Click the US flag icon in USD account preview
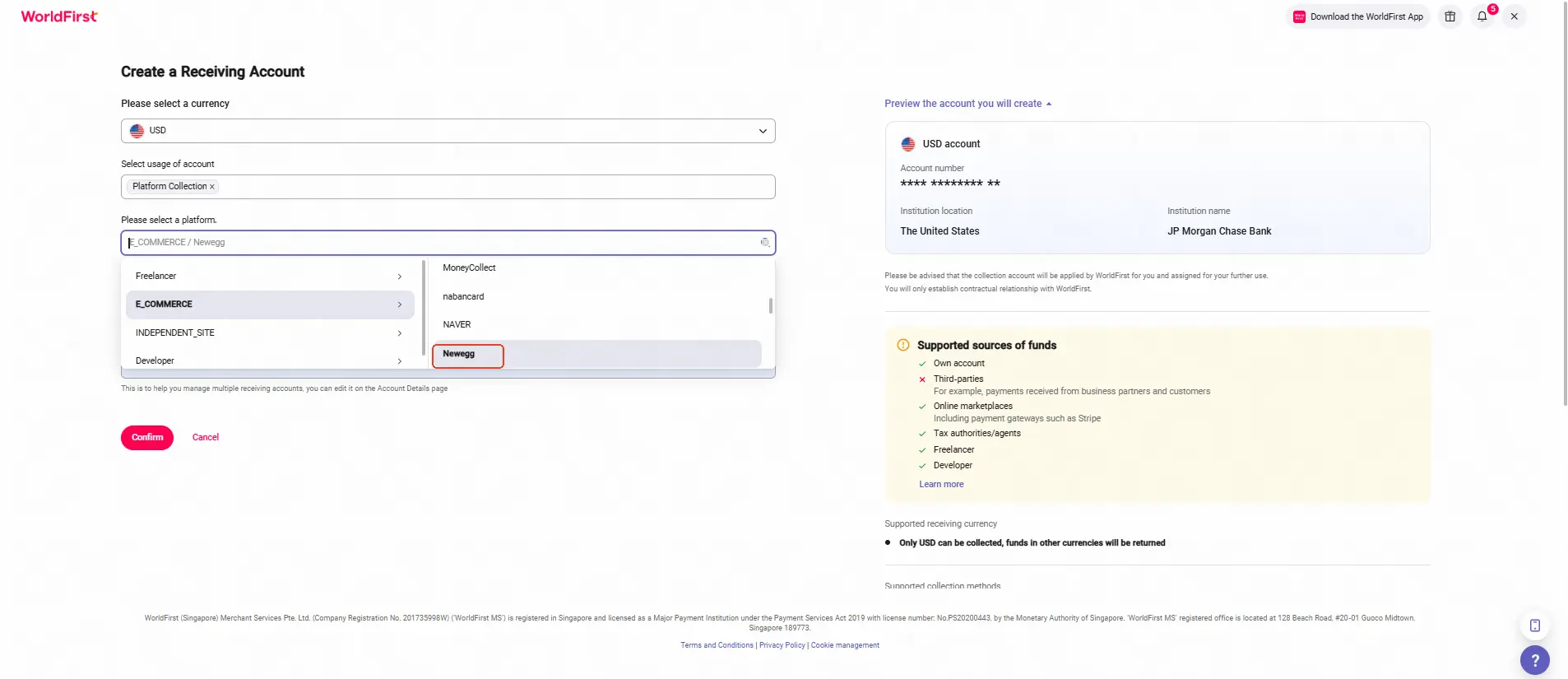This screenshot has height=679, width=1568. click(x=908, y=144)
